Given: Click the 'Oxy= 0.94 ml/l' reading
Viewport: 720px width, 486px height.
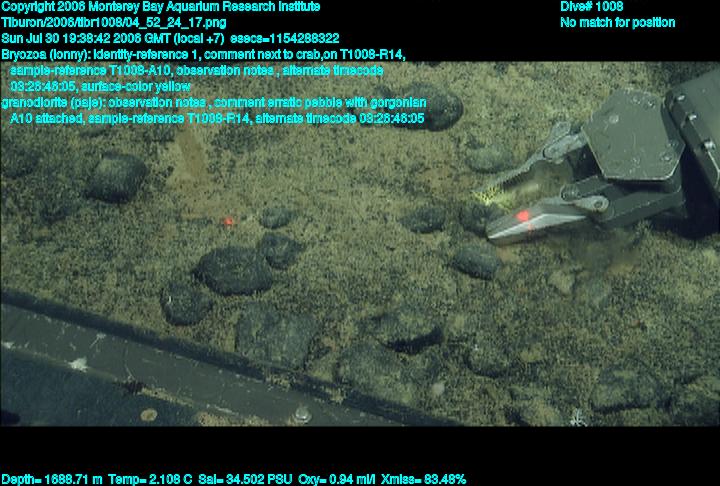Looking at the screenshot, I should coord(337,480).
